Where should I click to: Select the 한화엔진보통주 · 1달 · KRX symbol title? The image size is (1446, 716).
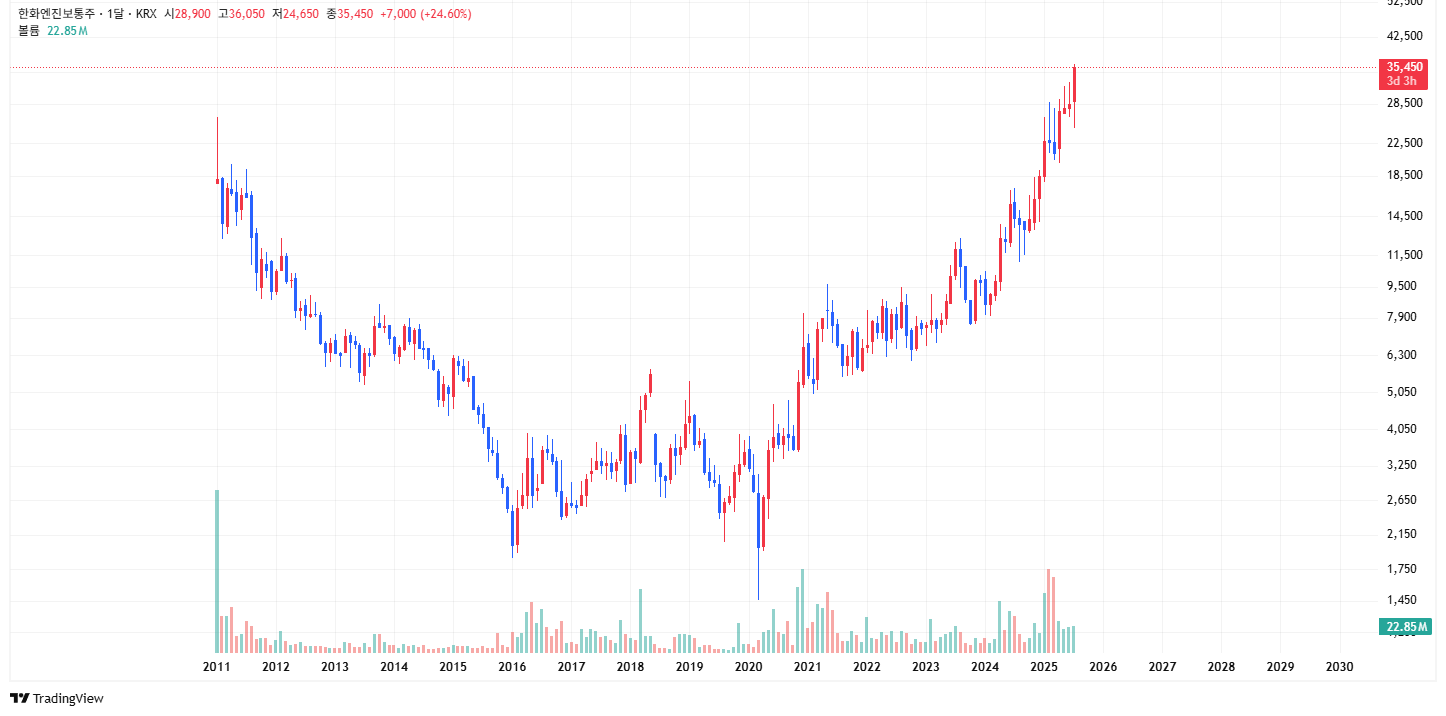(x=87, y=14)
